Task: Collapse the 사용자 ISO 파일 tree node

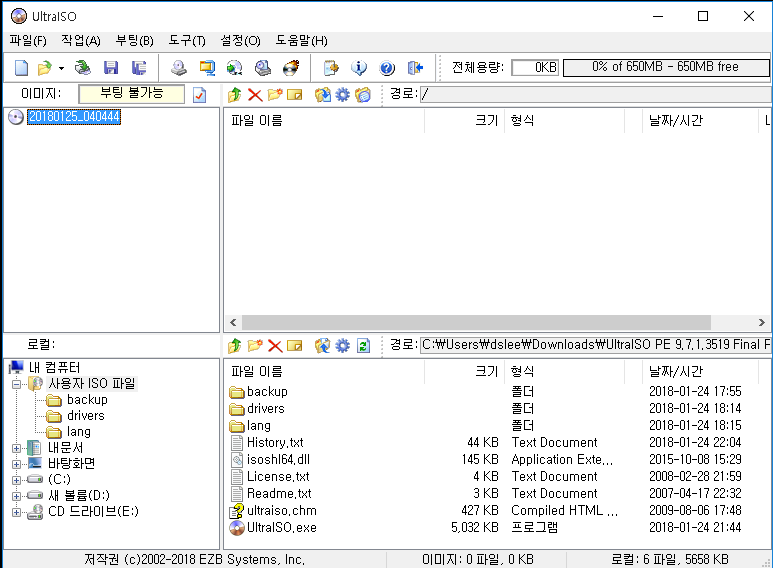Action: pos(16,384)
